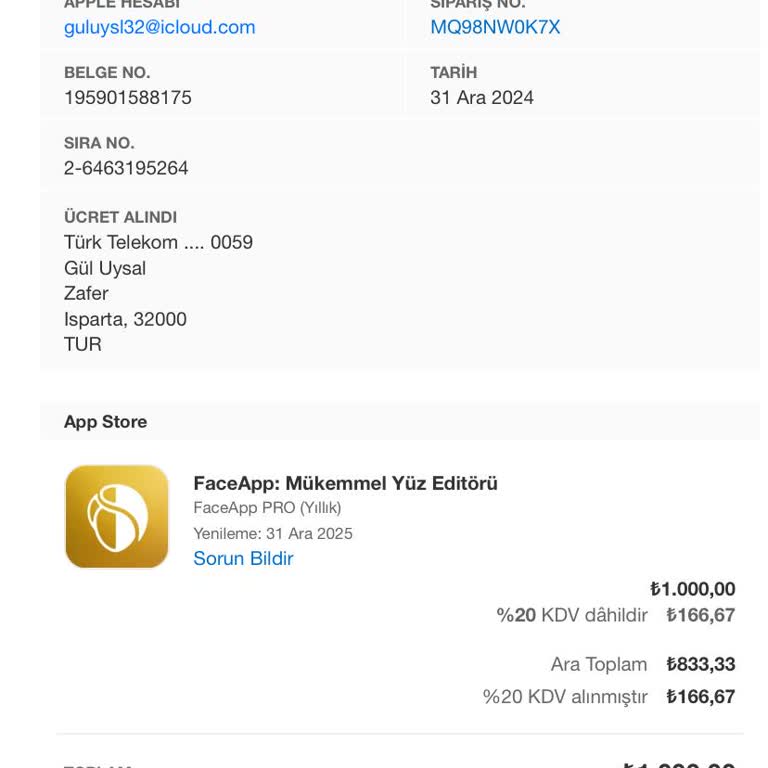Click the TARİH label

[454, 73]
